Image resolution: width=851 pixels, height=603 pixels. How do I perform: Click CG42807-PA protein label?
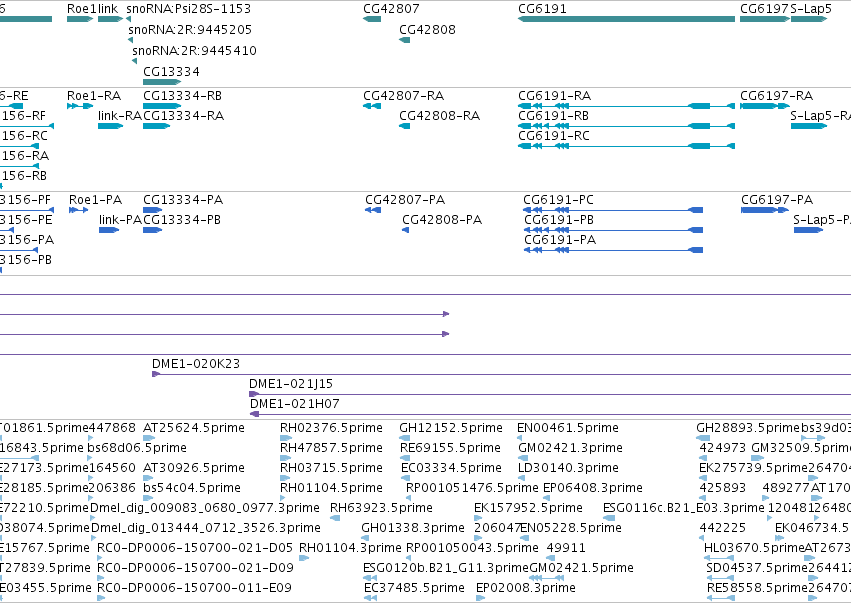405,200
